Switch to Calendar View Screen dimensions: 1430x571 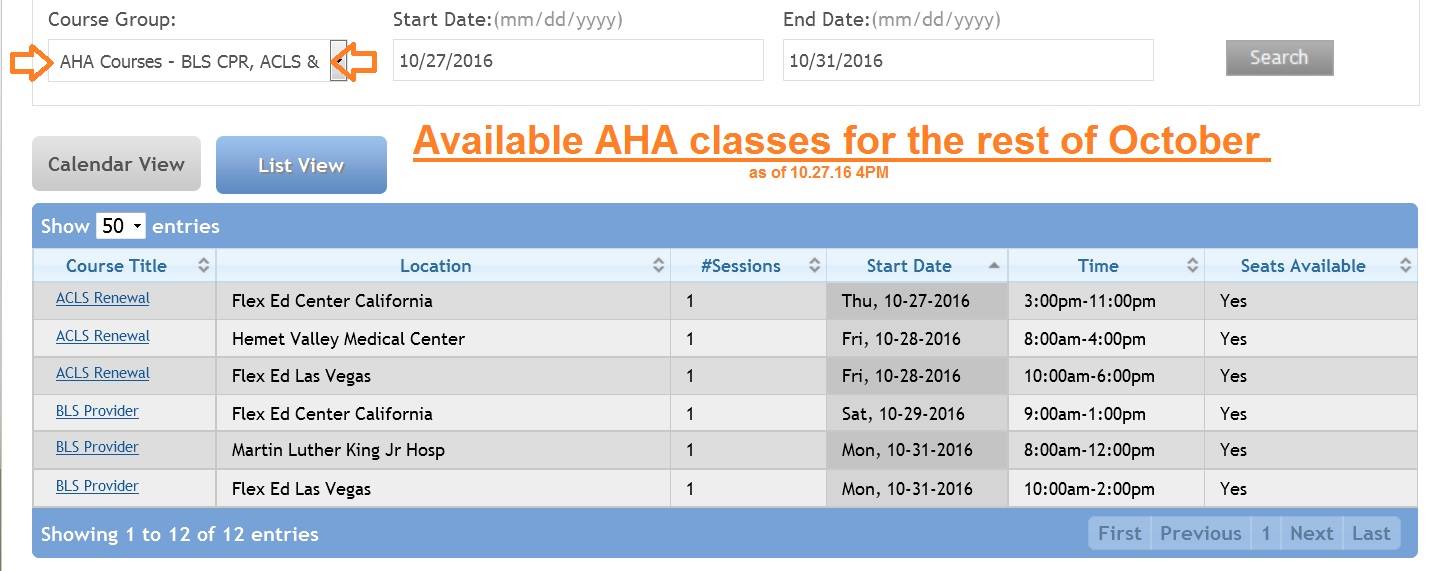(116, 164)
